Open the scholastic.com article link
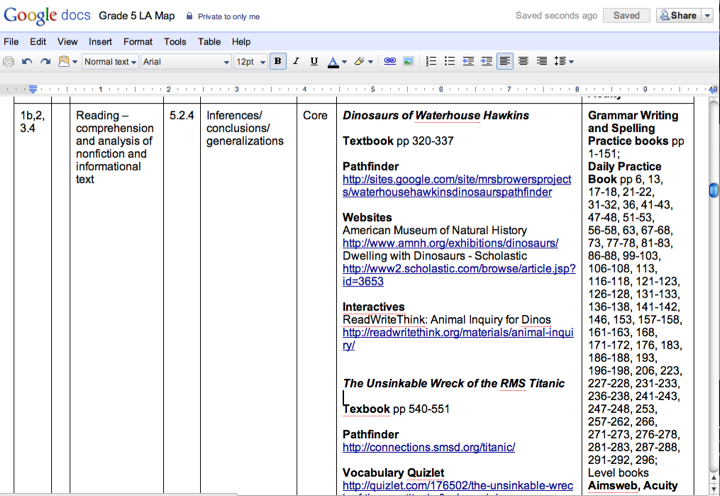 459,275
